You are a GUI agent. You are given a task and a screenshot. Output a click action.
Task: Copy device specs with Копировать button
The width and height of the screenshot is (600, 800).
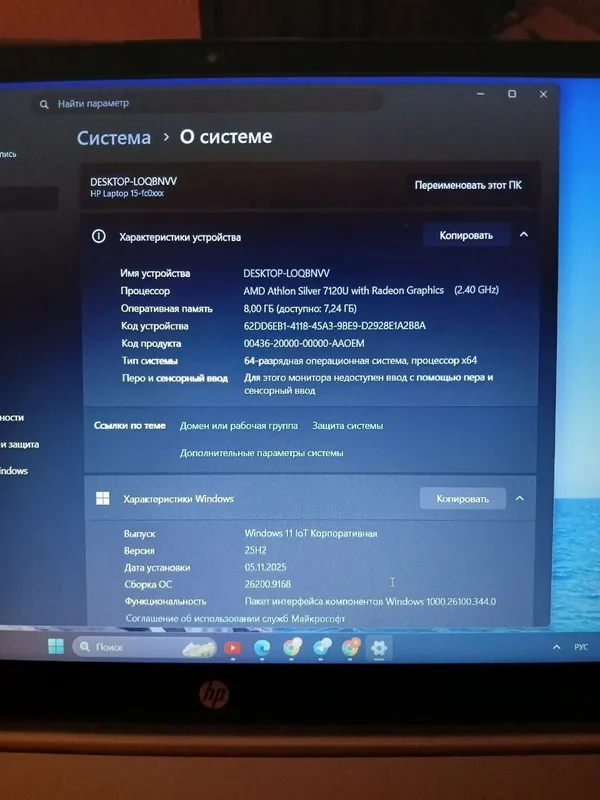pos(466,235)
